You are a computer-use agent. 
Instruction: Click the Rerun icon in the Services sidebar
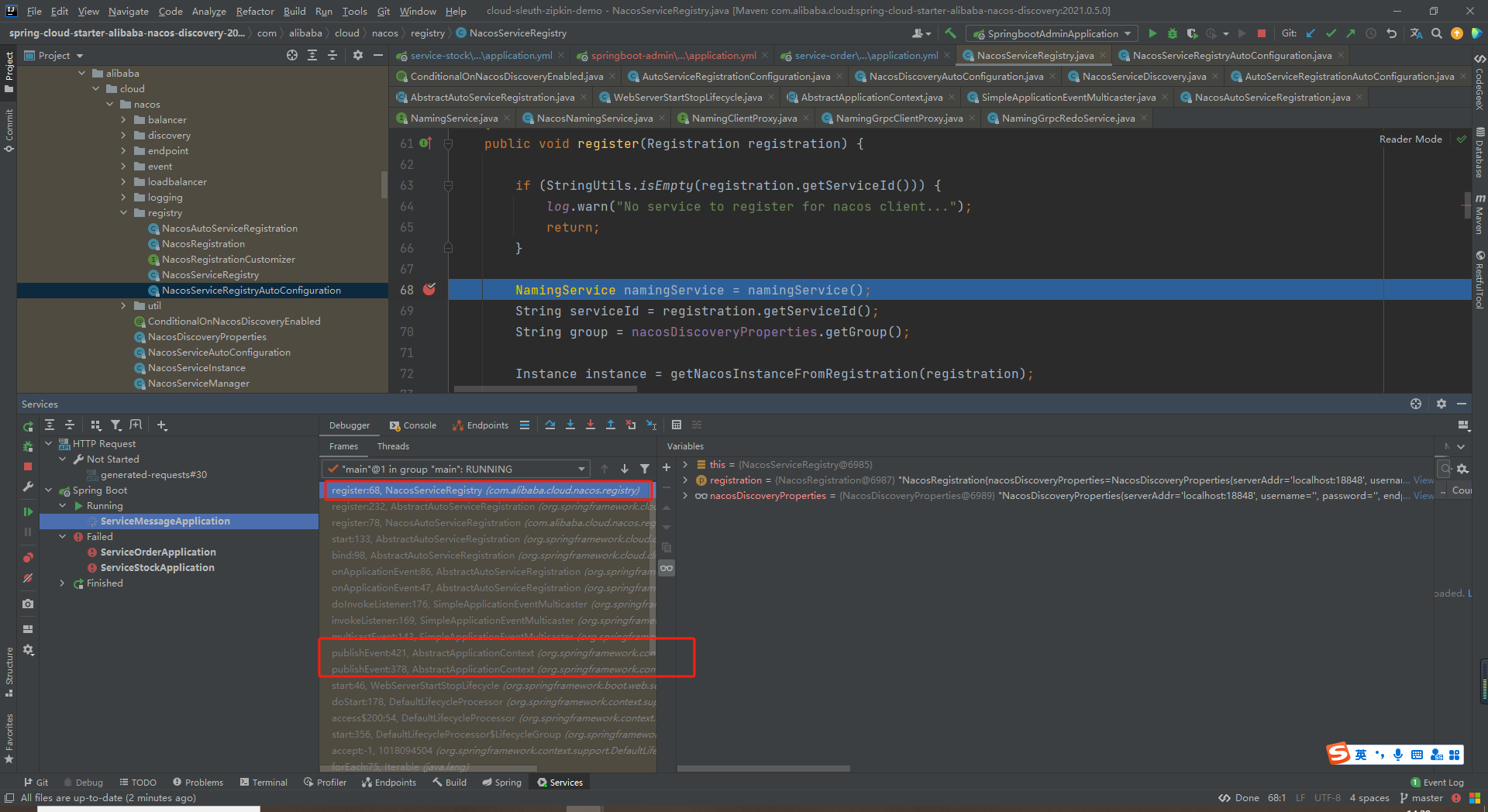tap(28, 427)
